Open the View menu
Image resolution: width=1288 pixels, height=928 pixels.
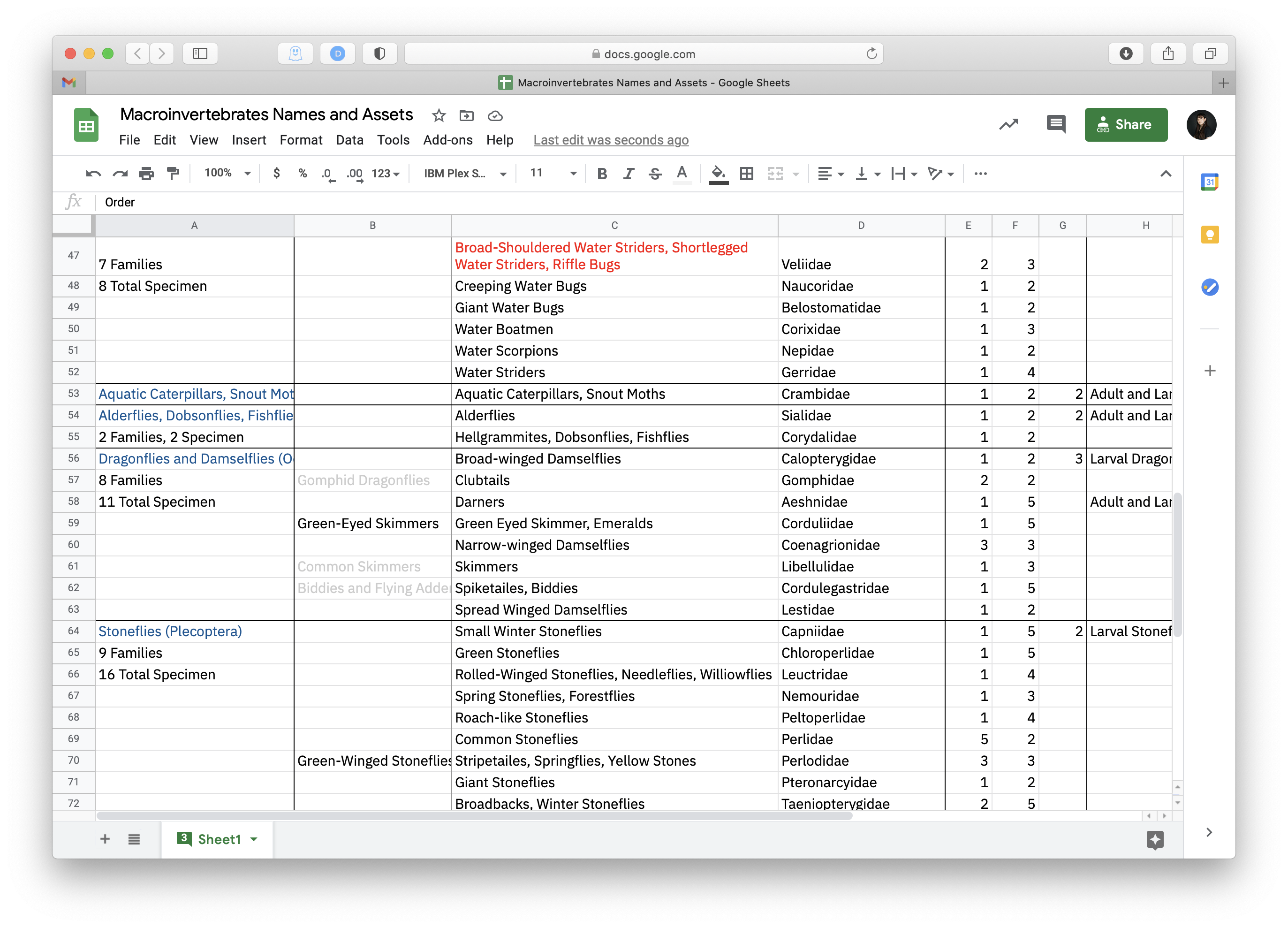pyautogui.click(x=204, y=140)
